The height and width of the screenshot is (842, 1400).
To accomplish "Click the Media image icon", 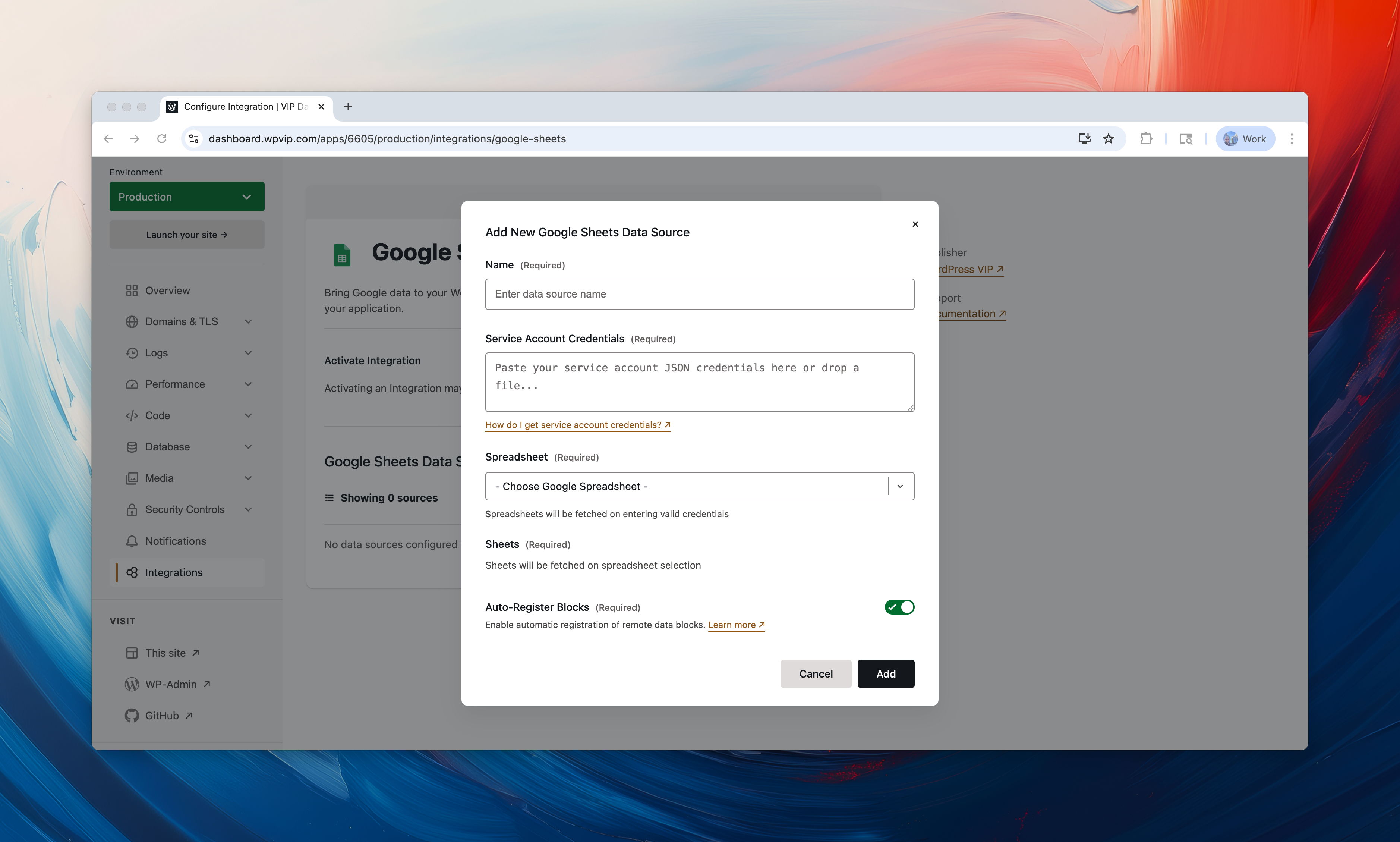I will click(132, 478).
